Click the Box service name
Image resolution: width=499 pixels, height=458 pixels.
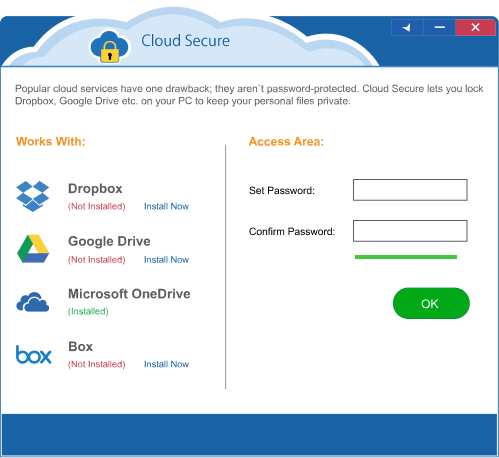click(x=80, y=347)
